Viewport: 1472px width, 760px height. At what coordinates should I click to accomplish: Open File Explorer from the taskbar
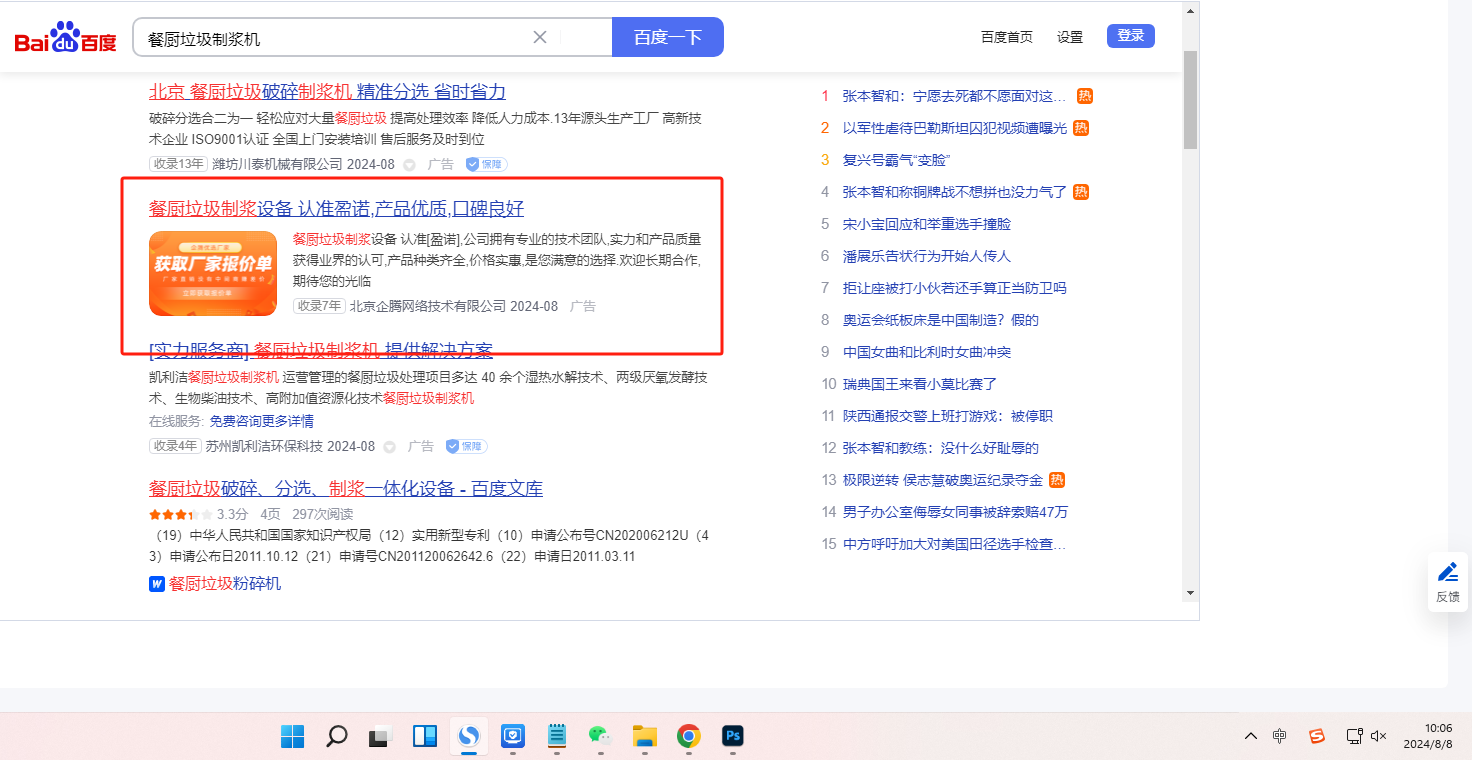click(x=644, y=737)
